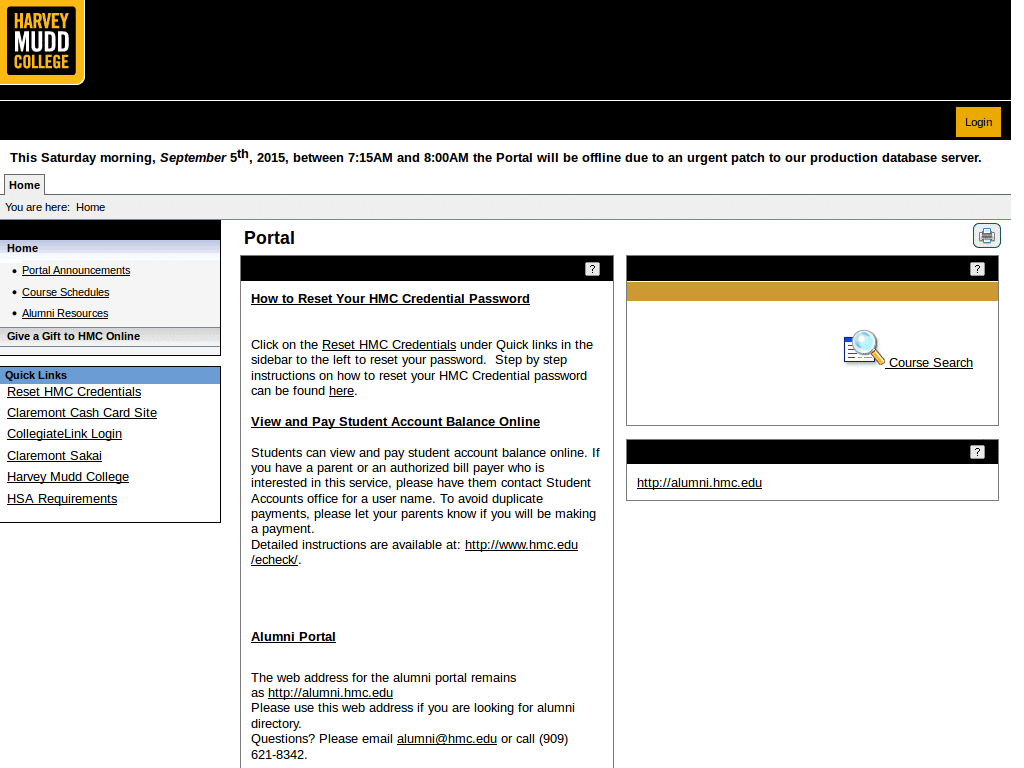Image resolution: width=1024 pixels, height=768 pixels.
Task: Click Home in the breadcrumb trail
Action: (x=90, y=207)
